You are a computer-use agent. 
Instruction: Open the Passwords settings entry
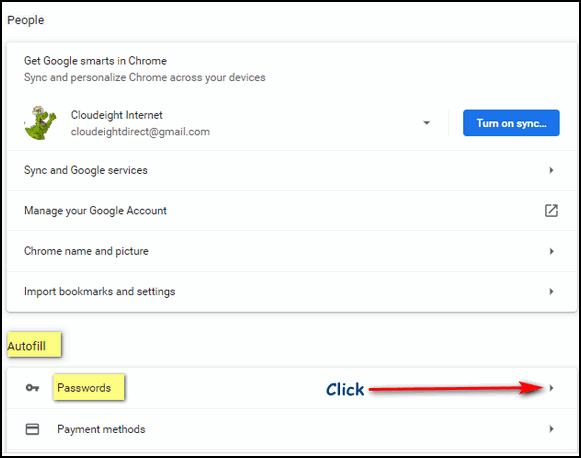pos(292,388)
